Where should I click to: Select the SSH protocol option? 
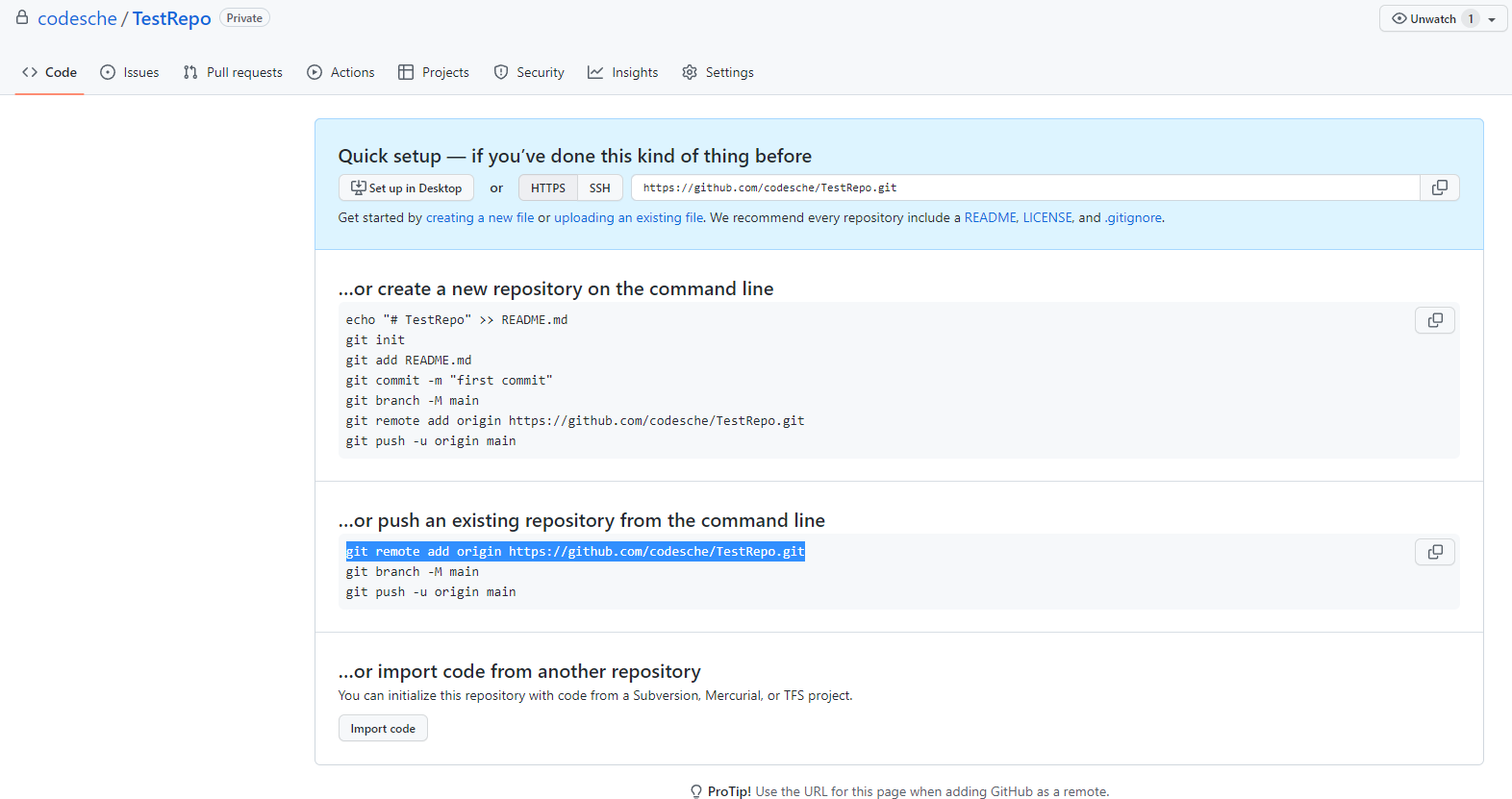(600, 187)
